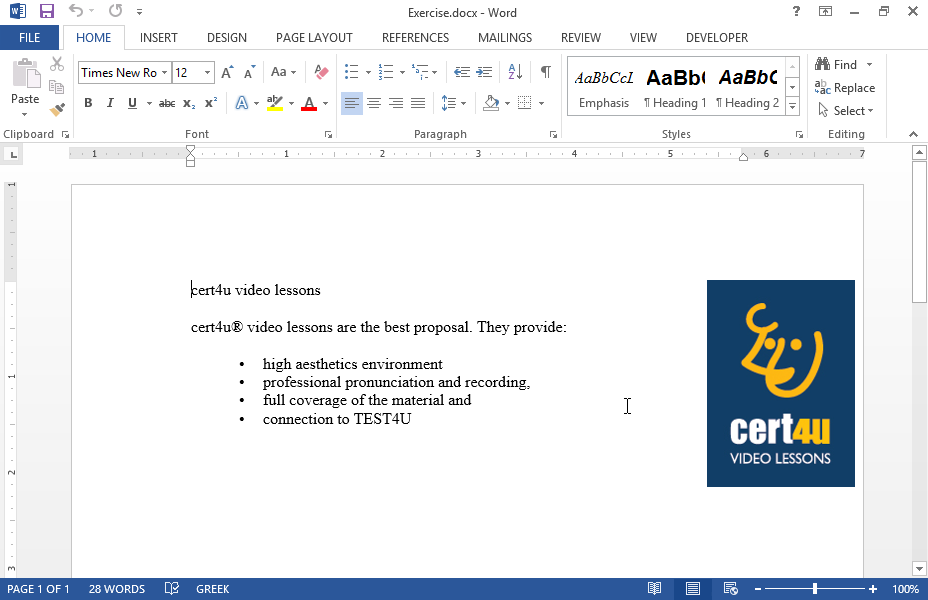Apply the Emphasis style

pyautogui.click(x=604, y=88)
